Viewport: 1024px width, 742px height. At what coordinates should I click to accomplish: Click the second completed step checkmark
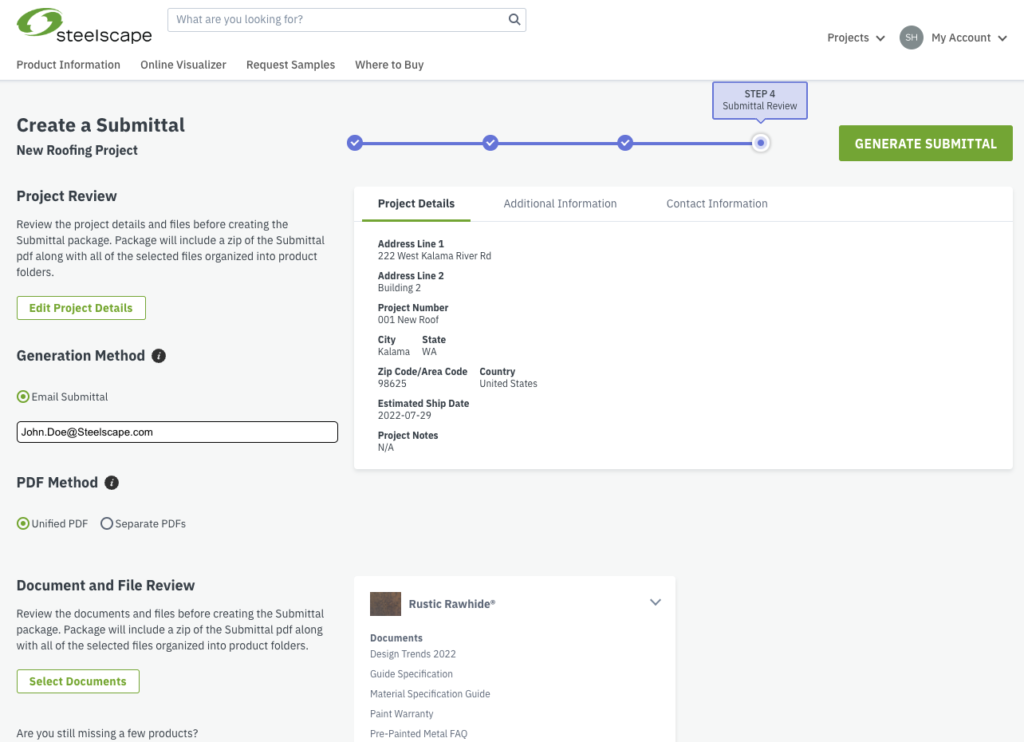coord(490,142)
